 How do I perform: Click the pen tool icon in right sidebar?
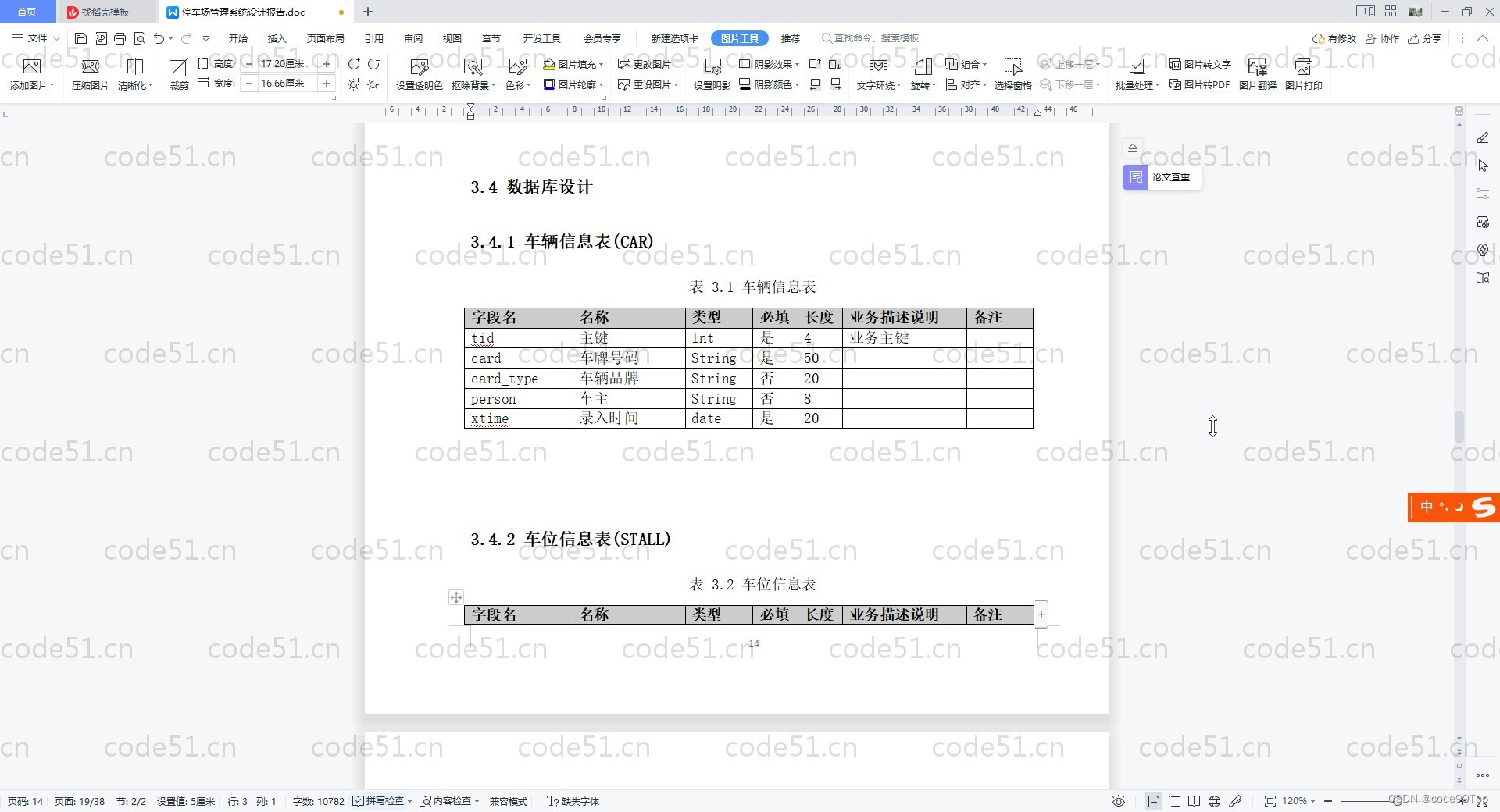(1483, 137)
